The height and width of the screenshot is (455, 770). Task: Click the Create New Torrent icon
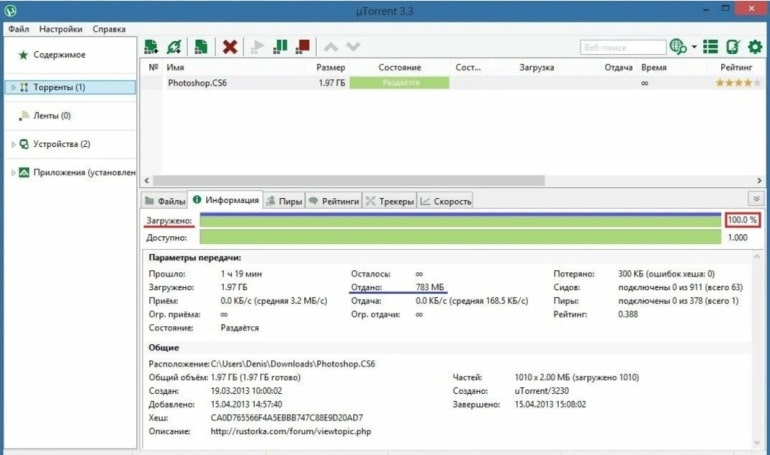201,47
